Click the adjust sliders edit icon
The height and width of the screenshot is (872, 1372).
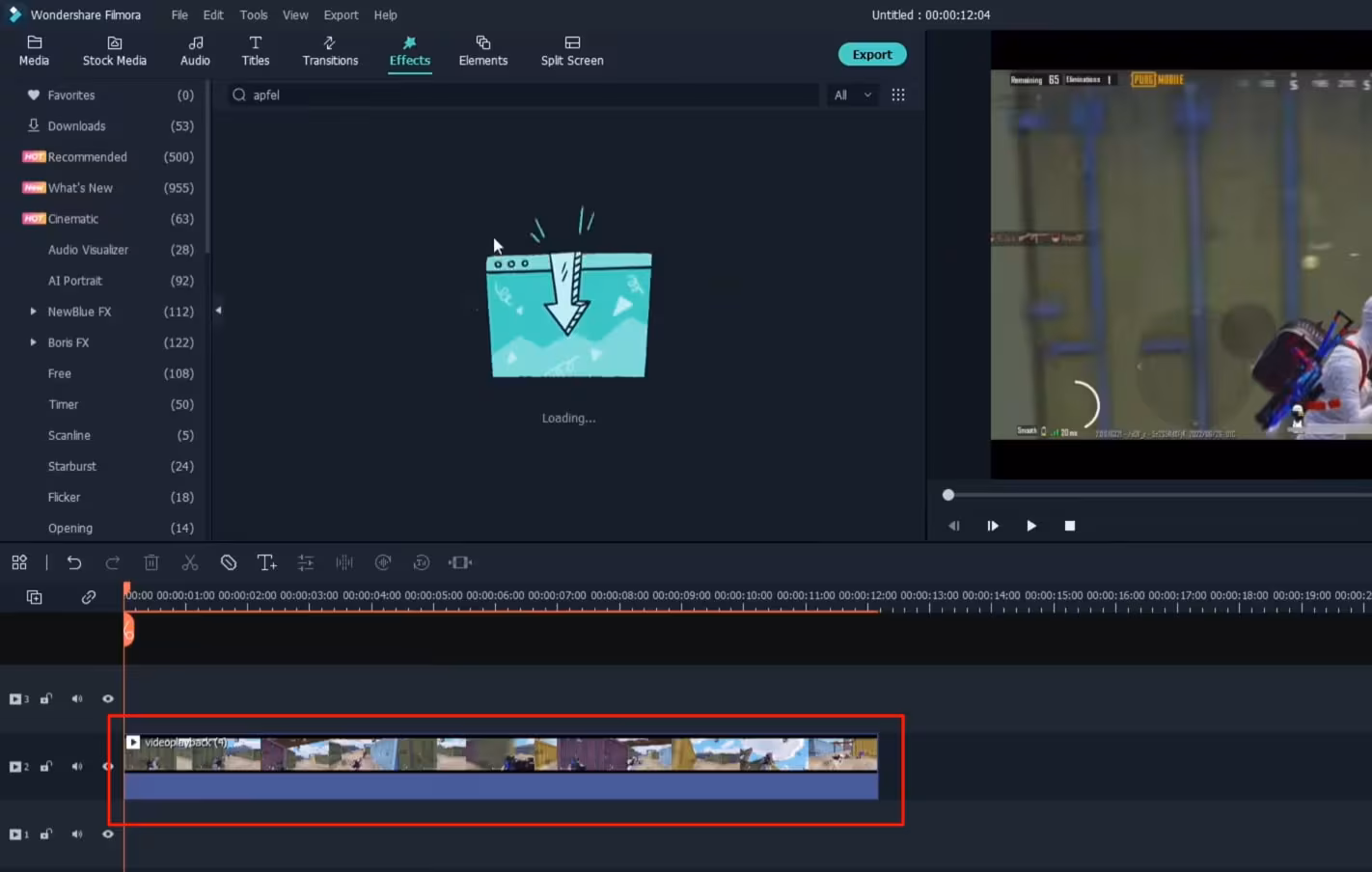click(306, 562)
